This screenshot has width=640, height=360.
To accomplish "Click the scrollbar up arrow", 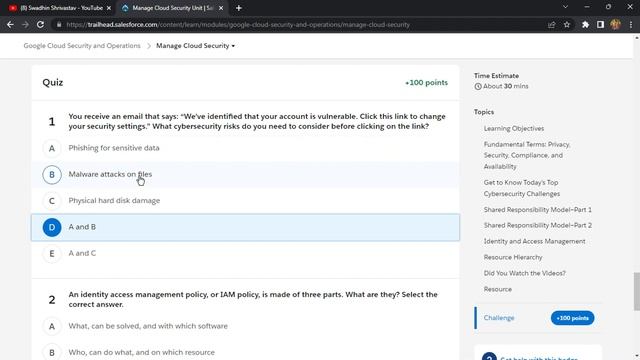I will [x=636, y=38].
